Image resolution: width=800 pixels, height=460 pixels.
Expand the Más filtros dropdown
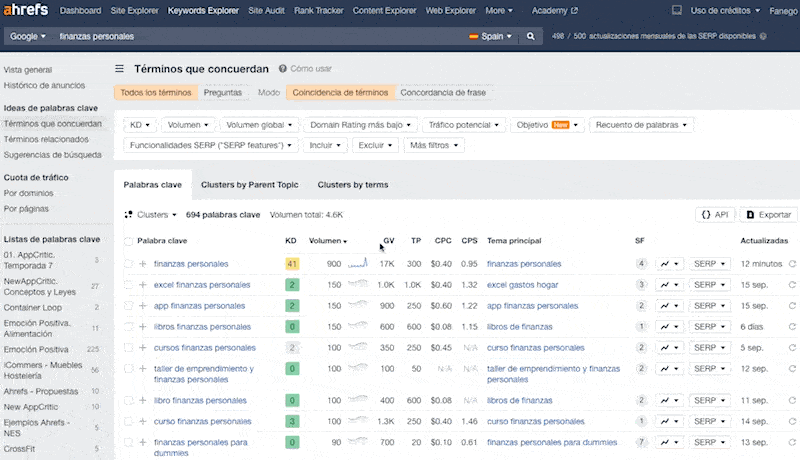pos(434,145)
